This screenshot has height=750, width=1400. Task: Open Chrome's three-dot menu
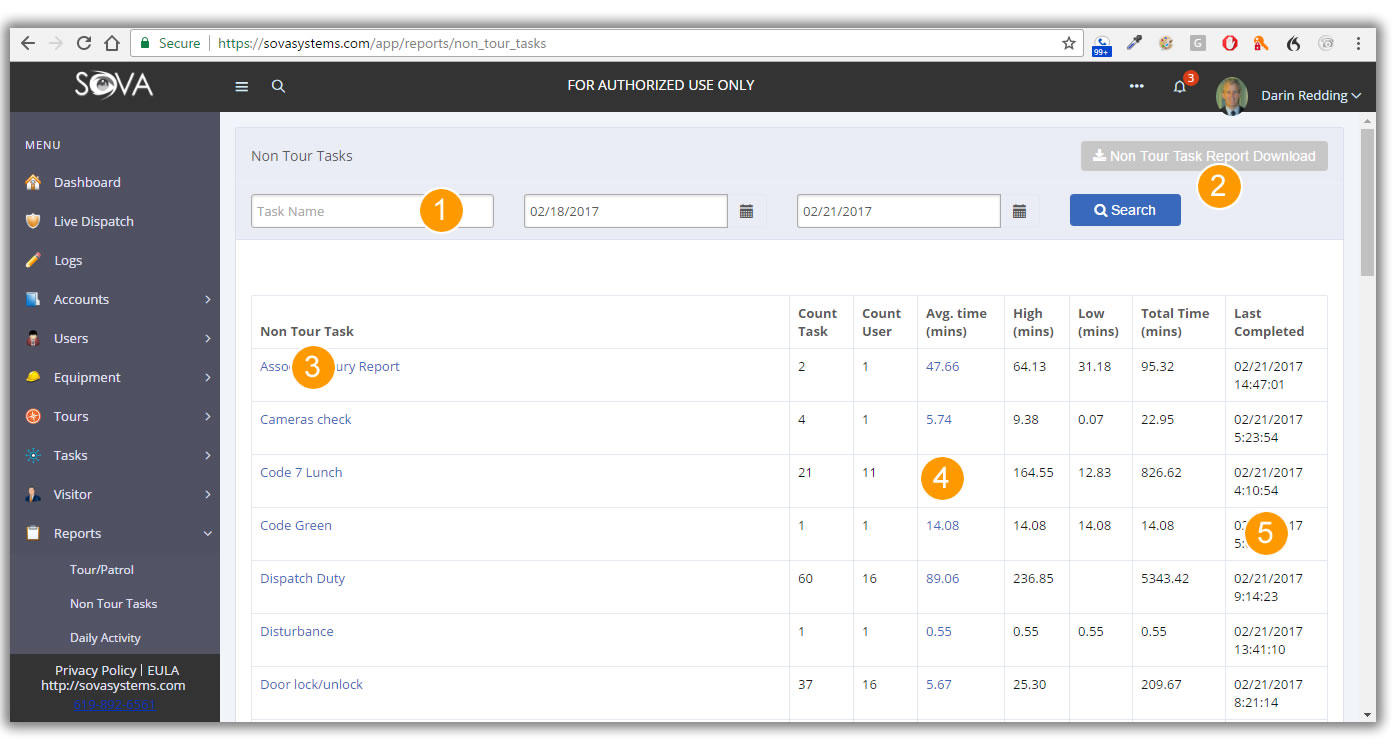pyautogui.click(x=1358, y=43)
